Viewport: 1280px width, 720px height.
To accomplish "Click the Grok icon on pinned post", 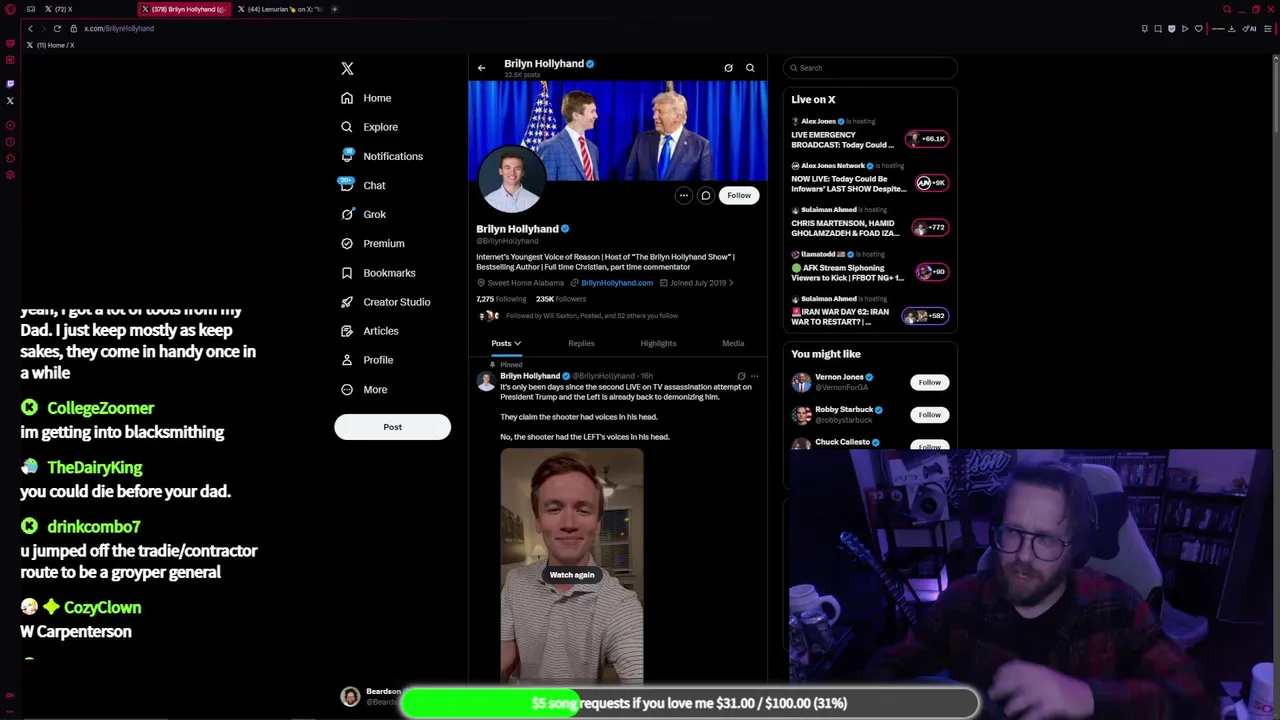I will 741,377.
